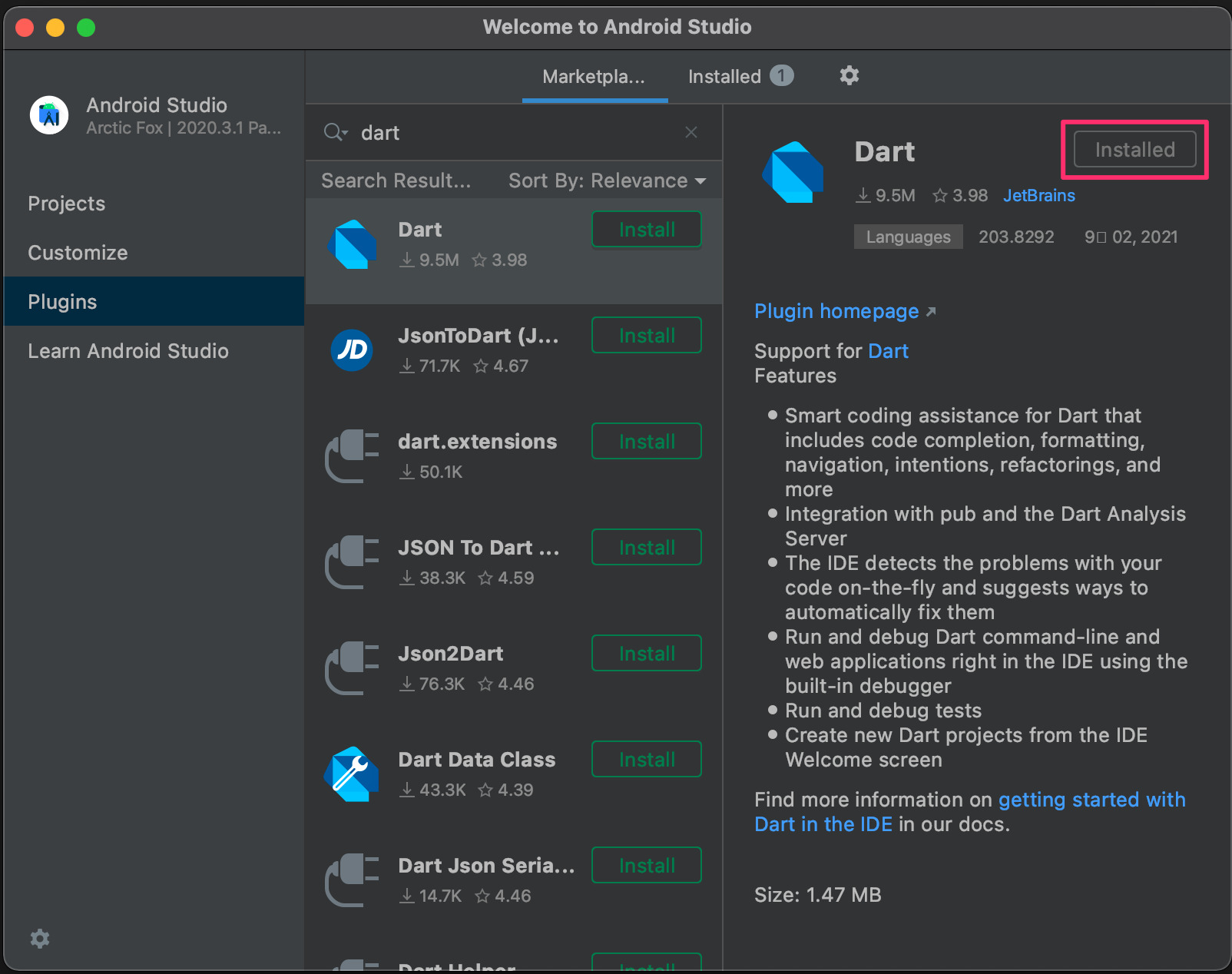Open the JetBrains vendor link

tap(1038, 195)
